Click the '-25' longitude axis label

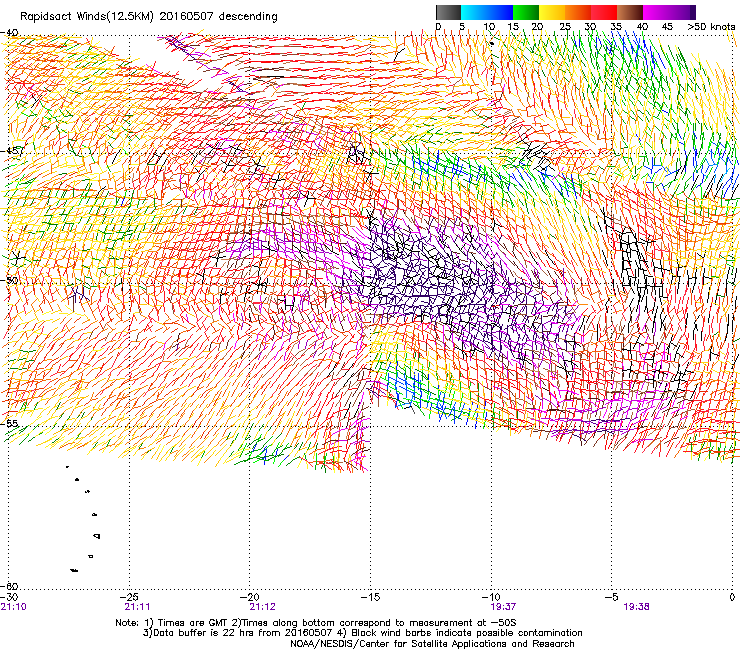[130, 597]
